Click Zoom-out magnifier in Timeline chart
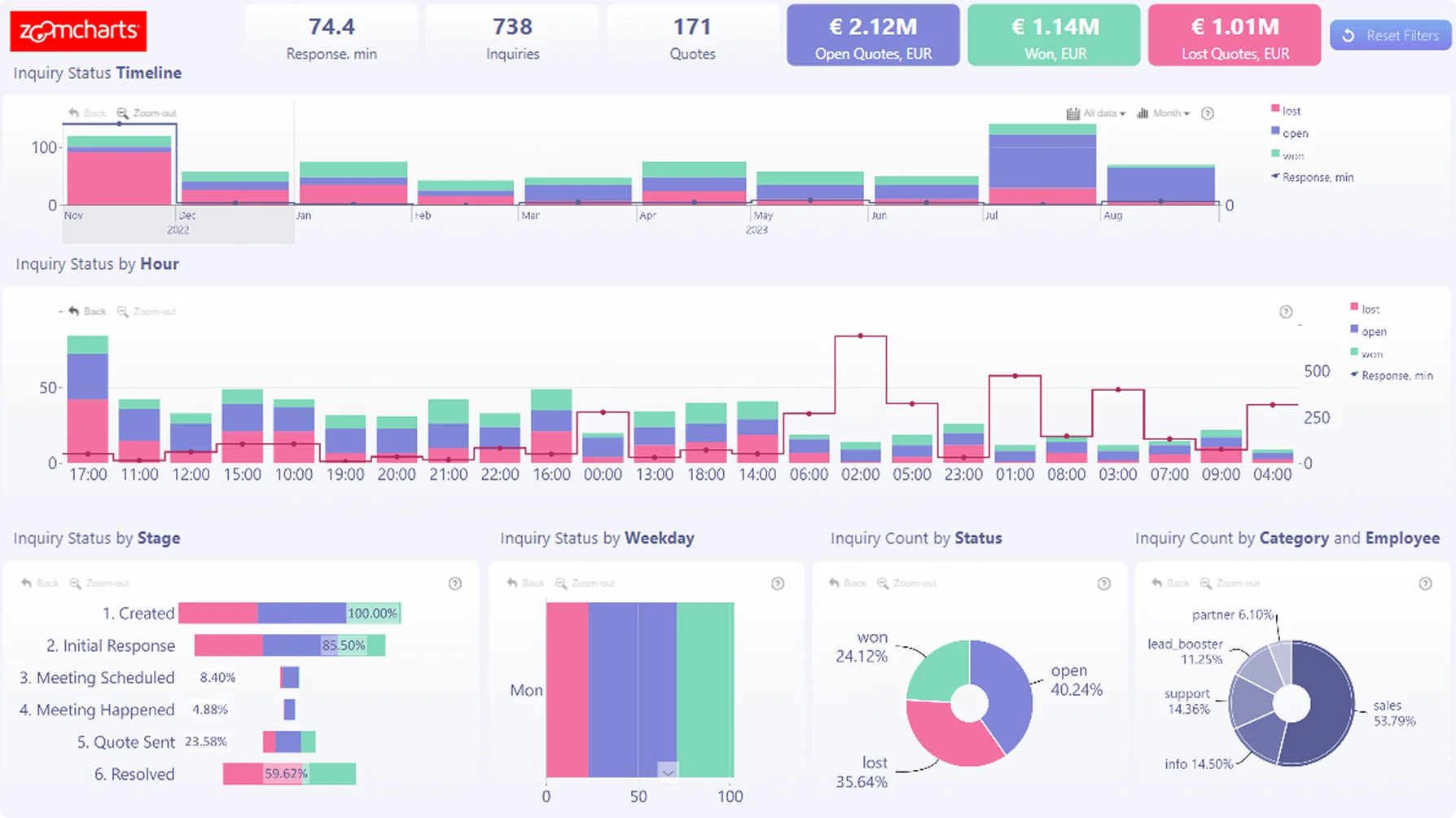The image size is (1456, 818). [123, 113]
